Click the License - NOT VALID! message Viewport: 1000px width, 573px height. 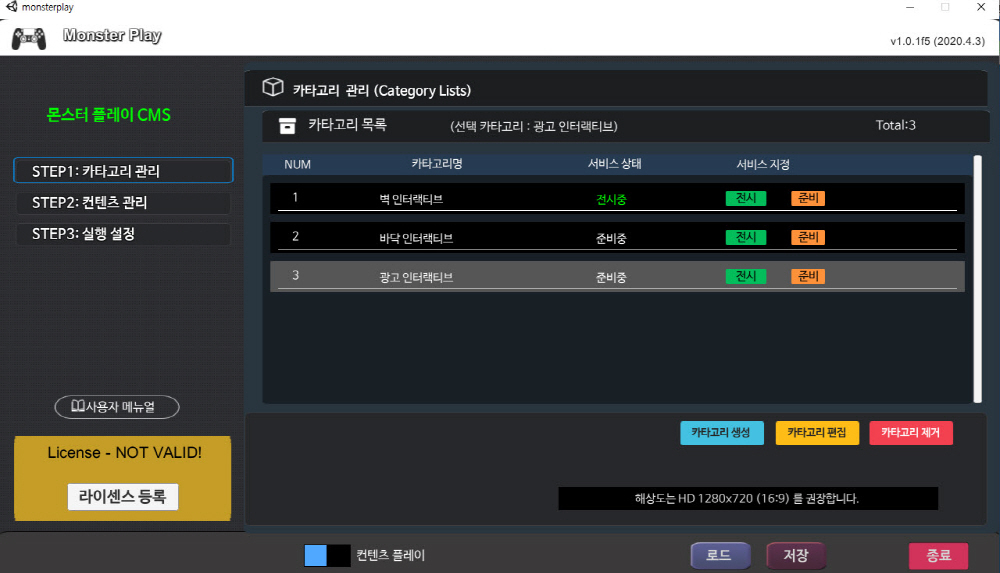pos(124,452)
